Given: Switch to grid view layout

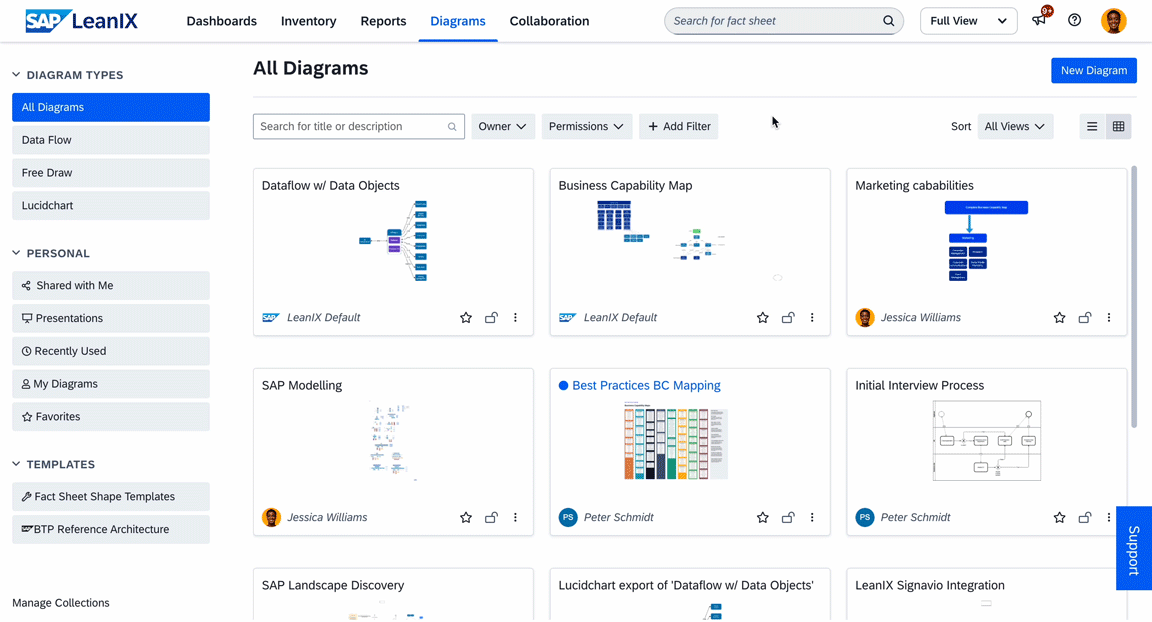Looking at the screenshot, I should point(1118,126).
